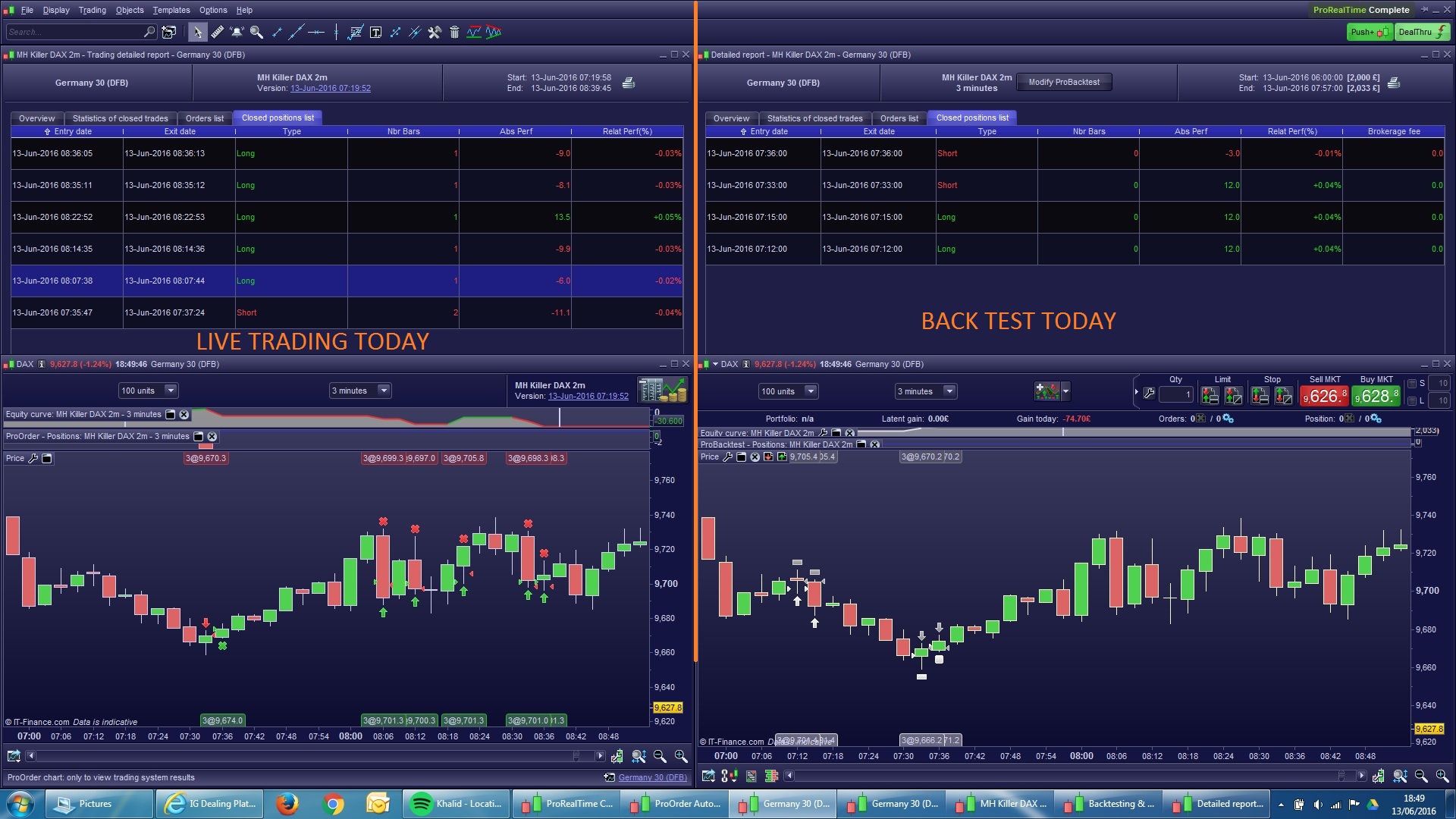Sort live report by Entry date column
This screenshot has height=819, width=1456.
pyautogui.click(x=67, y=131)
